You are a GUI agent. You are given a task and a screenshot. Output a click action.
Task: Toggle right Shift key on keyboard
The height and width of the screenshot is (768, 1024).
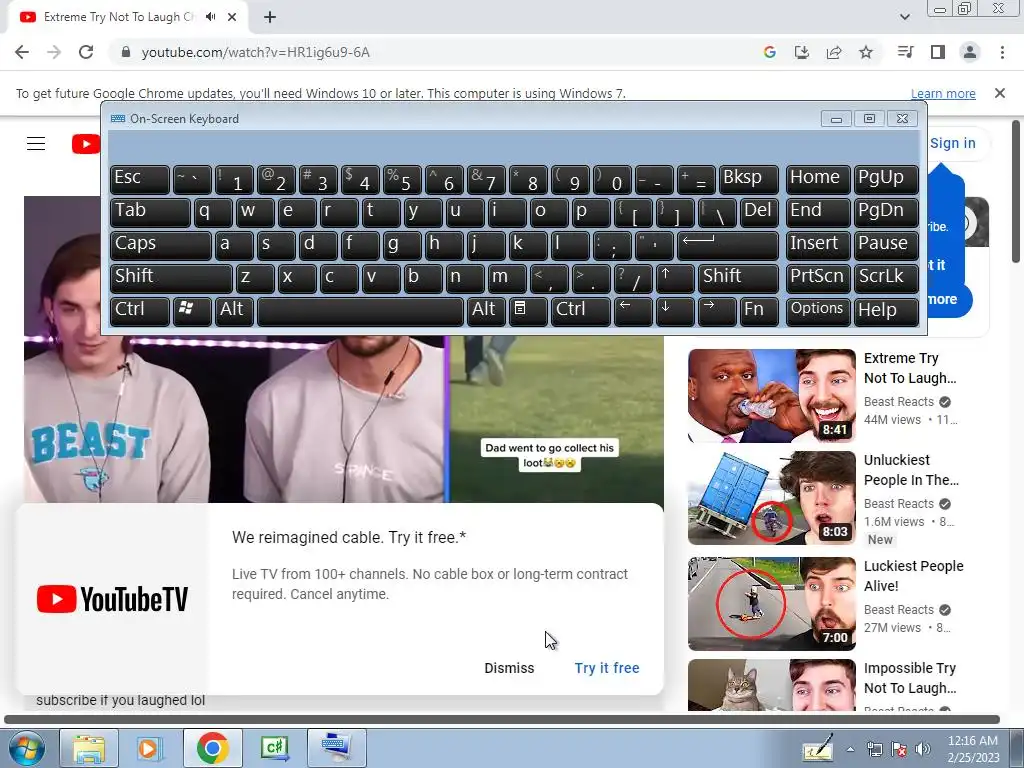[738, 277]
